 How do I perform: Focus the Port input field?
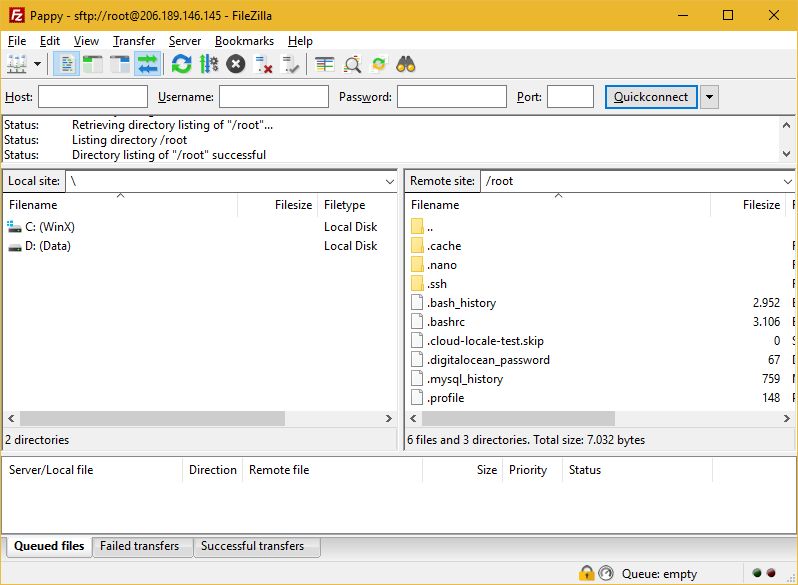pos(571,97)
